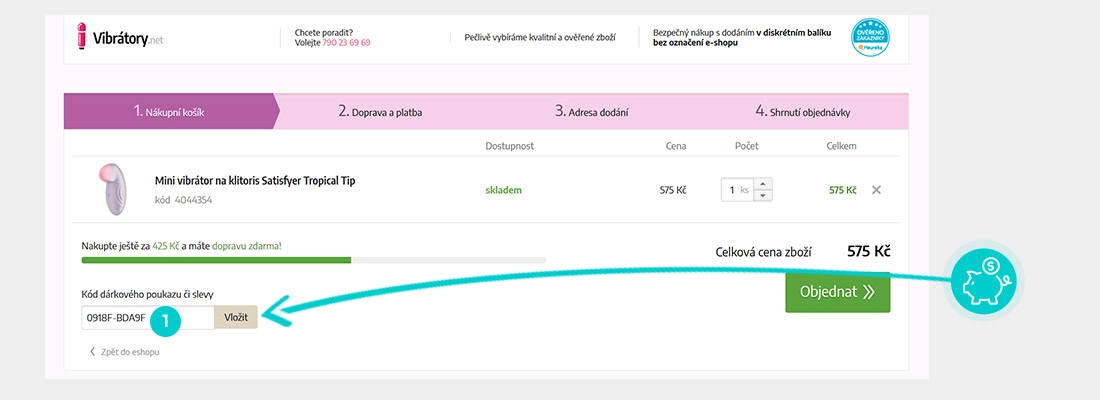Click the dopravu zdarma text
The image size is (1100, 400).
tap(246, 246)
